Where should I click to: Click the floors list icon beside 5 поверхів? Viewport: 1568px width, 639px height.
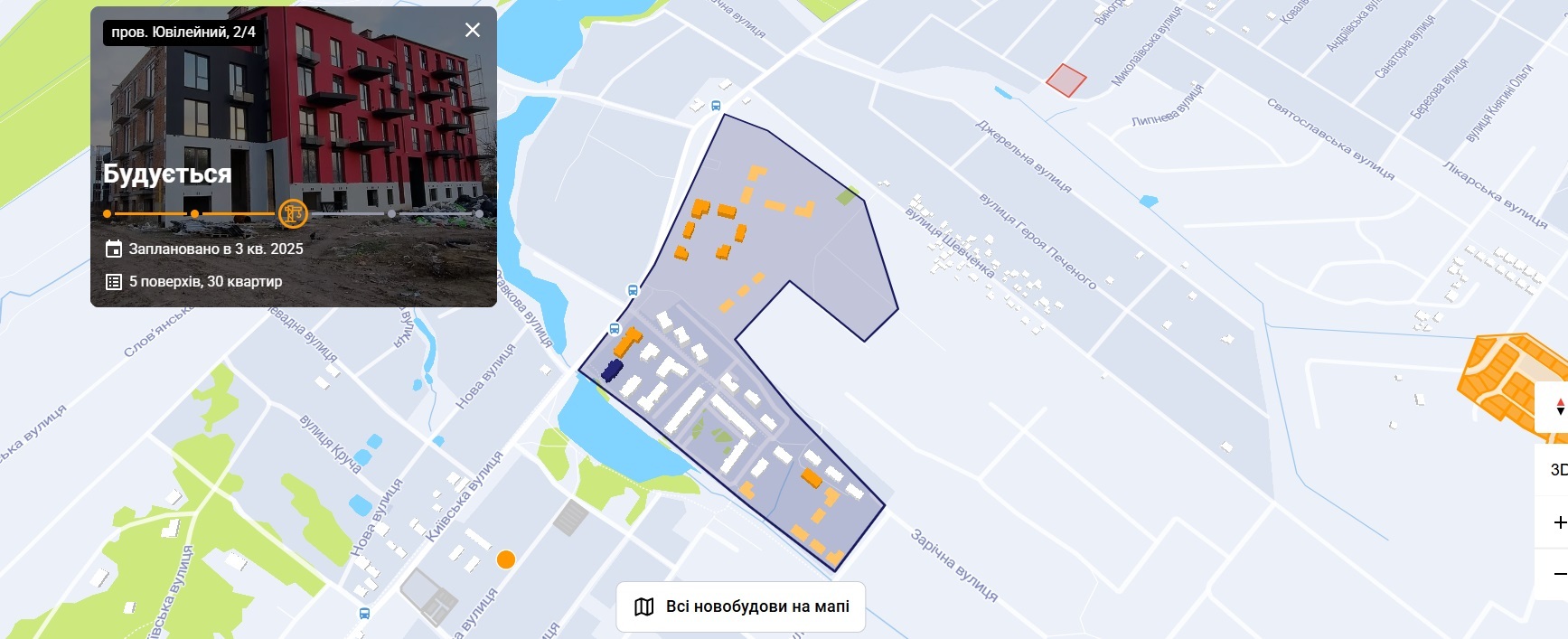click(x=114, y=281)
